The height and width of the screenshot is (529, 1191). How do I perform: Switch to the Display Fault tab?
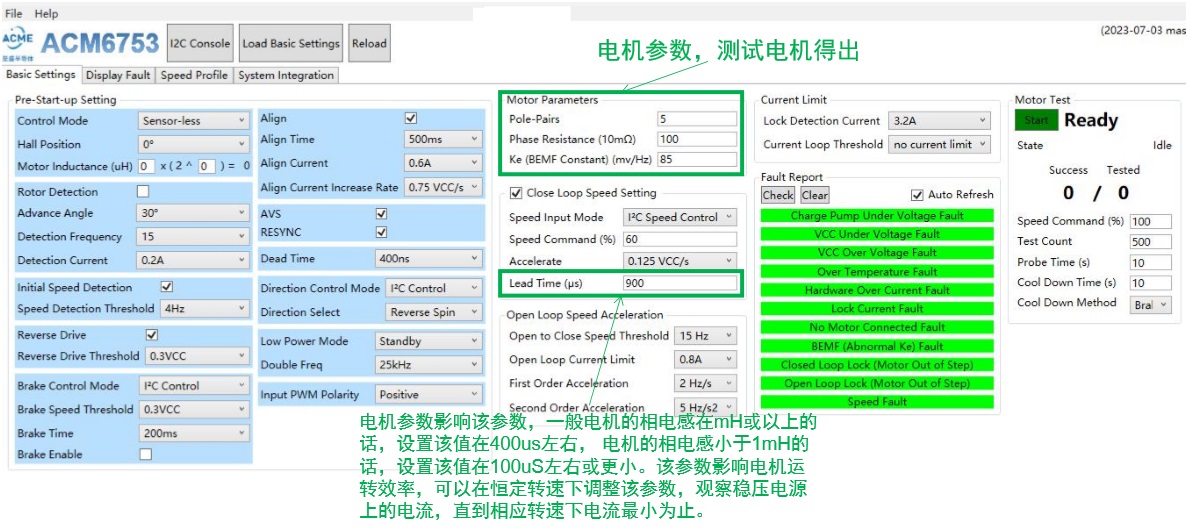coord(118,75)
